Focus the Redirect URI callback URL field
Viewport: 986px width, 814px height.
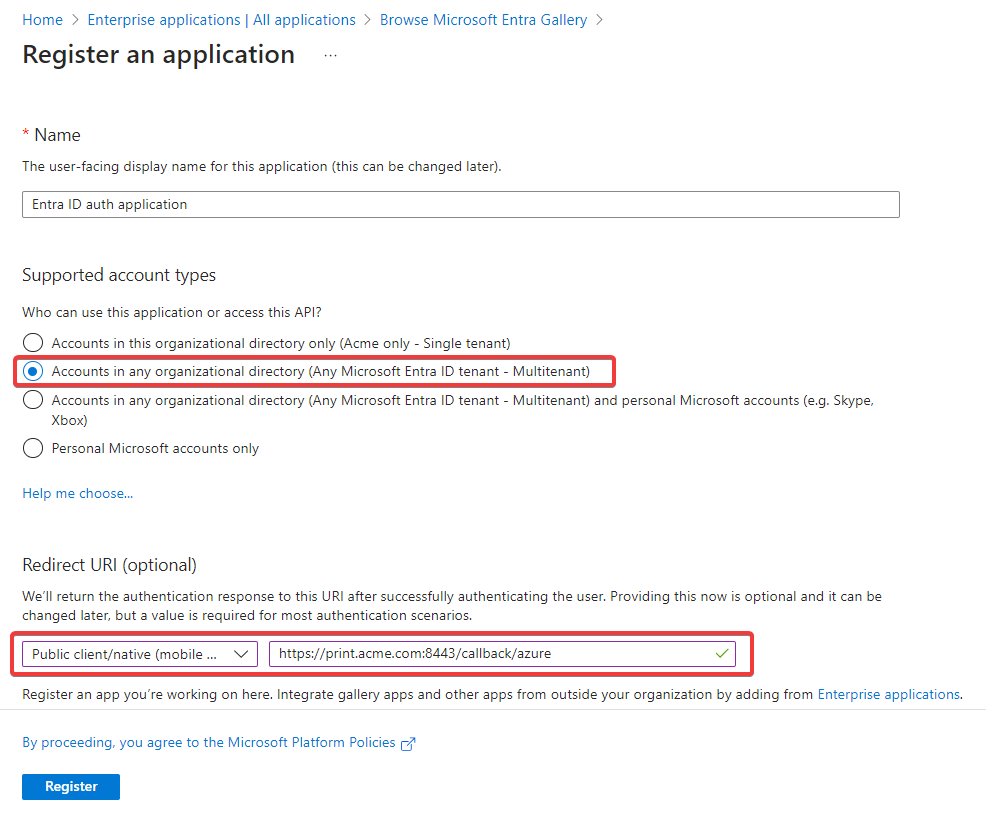(x=490, y=654)
